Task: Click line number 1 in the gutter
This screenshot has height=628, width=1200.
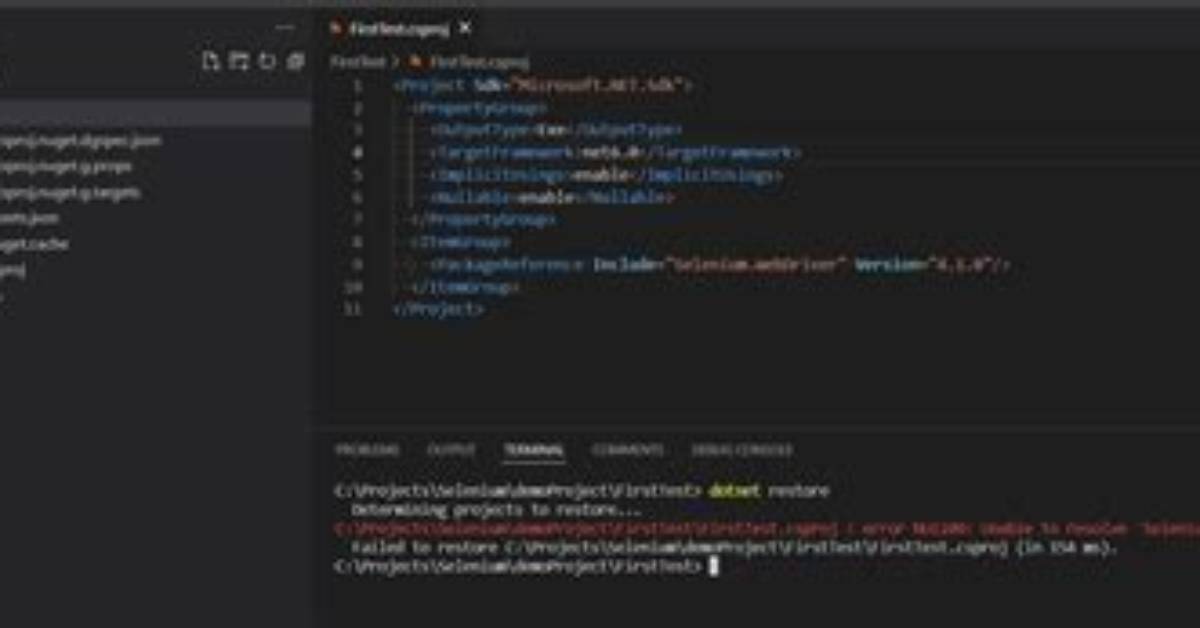Action: coord(358,86)
